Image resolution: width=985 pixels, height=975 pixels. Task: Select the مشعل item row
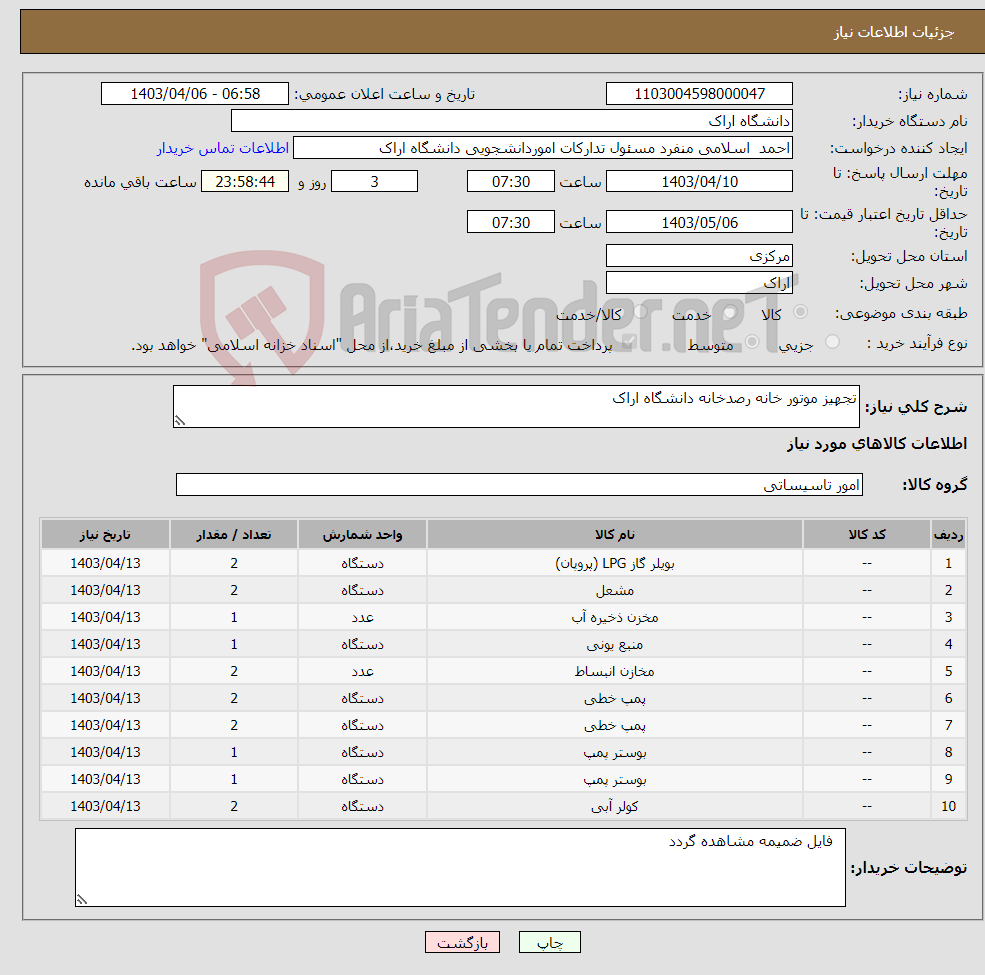tap(503, 590)
